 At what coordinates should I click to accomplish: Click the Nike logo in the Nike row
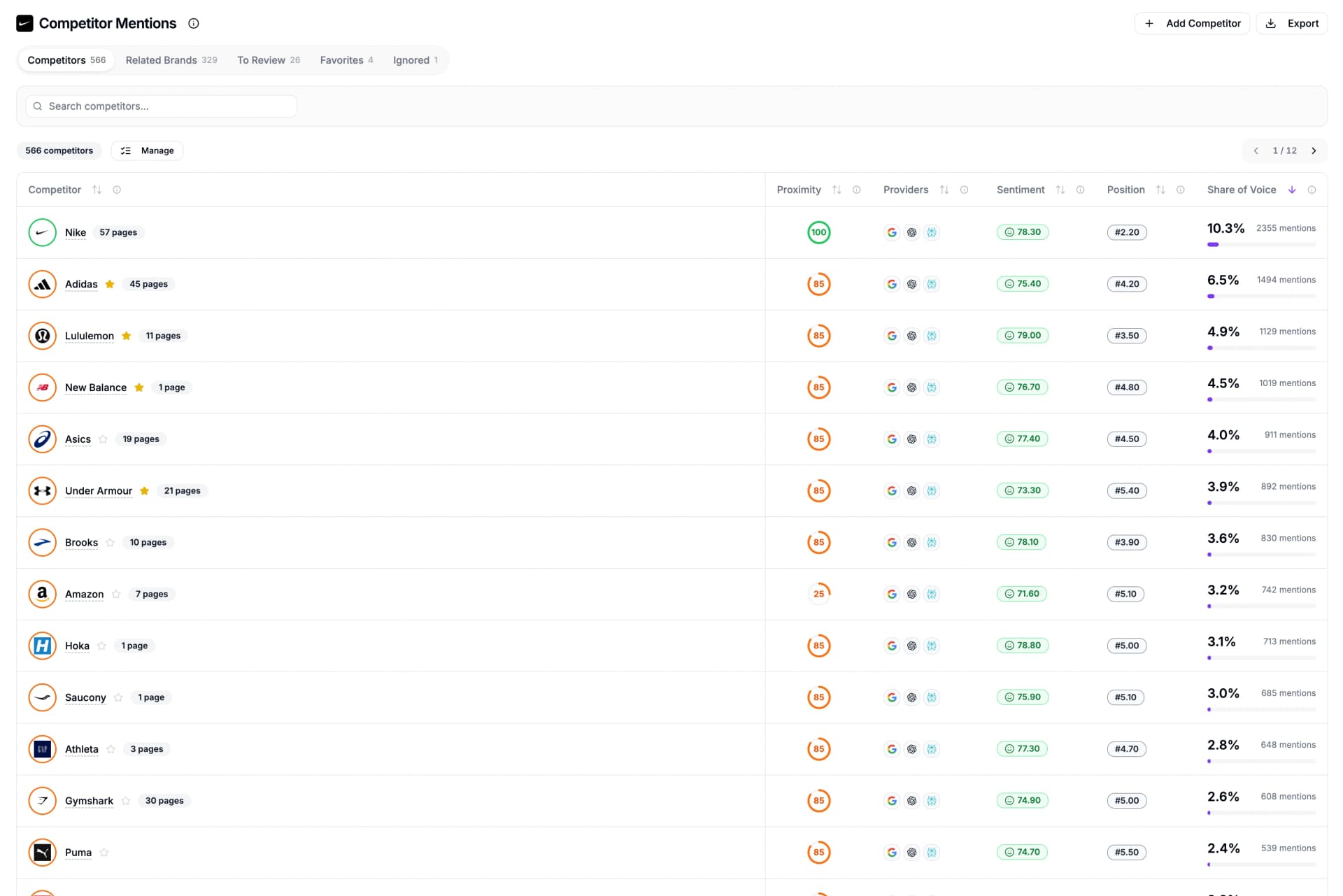[42, 232]
